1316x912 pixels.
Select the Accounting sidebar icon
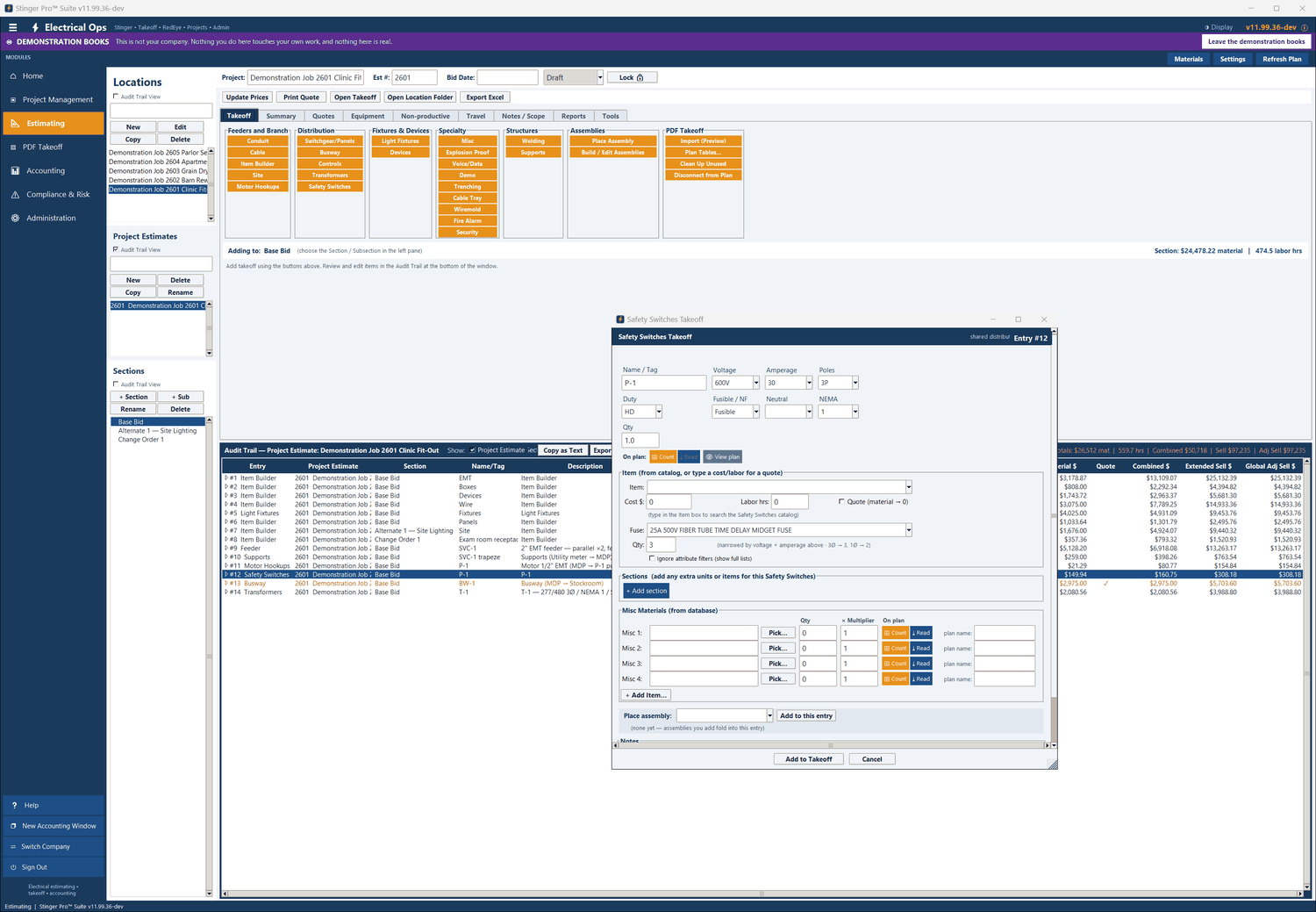click(15, 171)
